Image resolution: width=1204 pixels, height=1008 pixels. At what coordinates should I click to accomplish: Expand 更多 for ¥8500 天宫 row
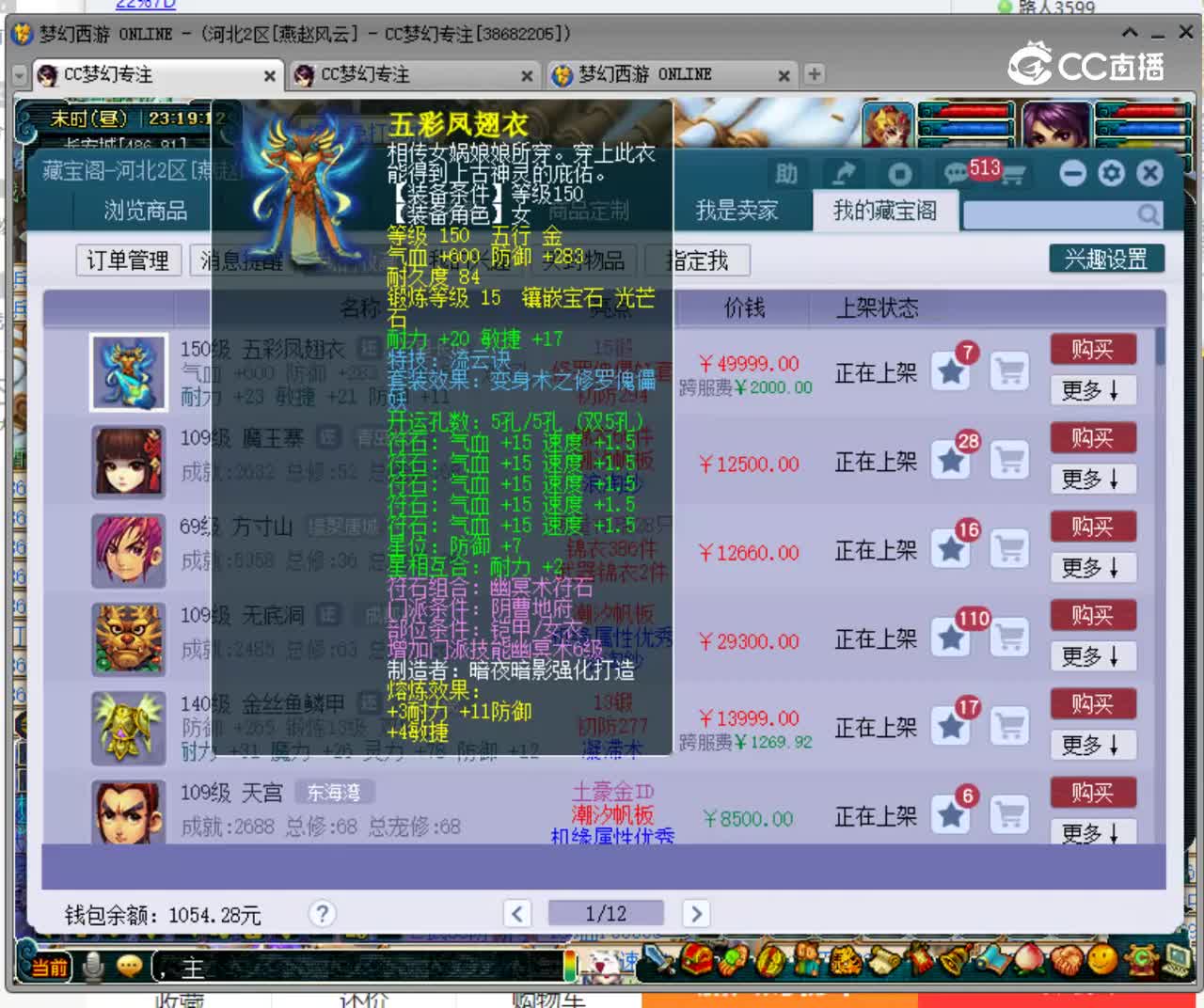coord(1093,832)
